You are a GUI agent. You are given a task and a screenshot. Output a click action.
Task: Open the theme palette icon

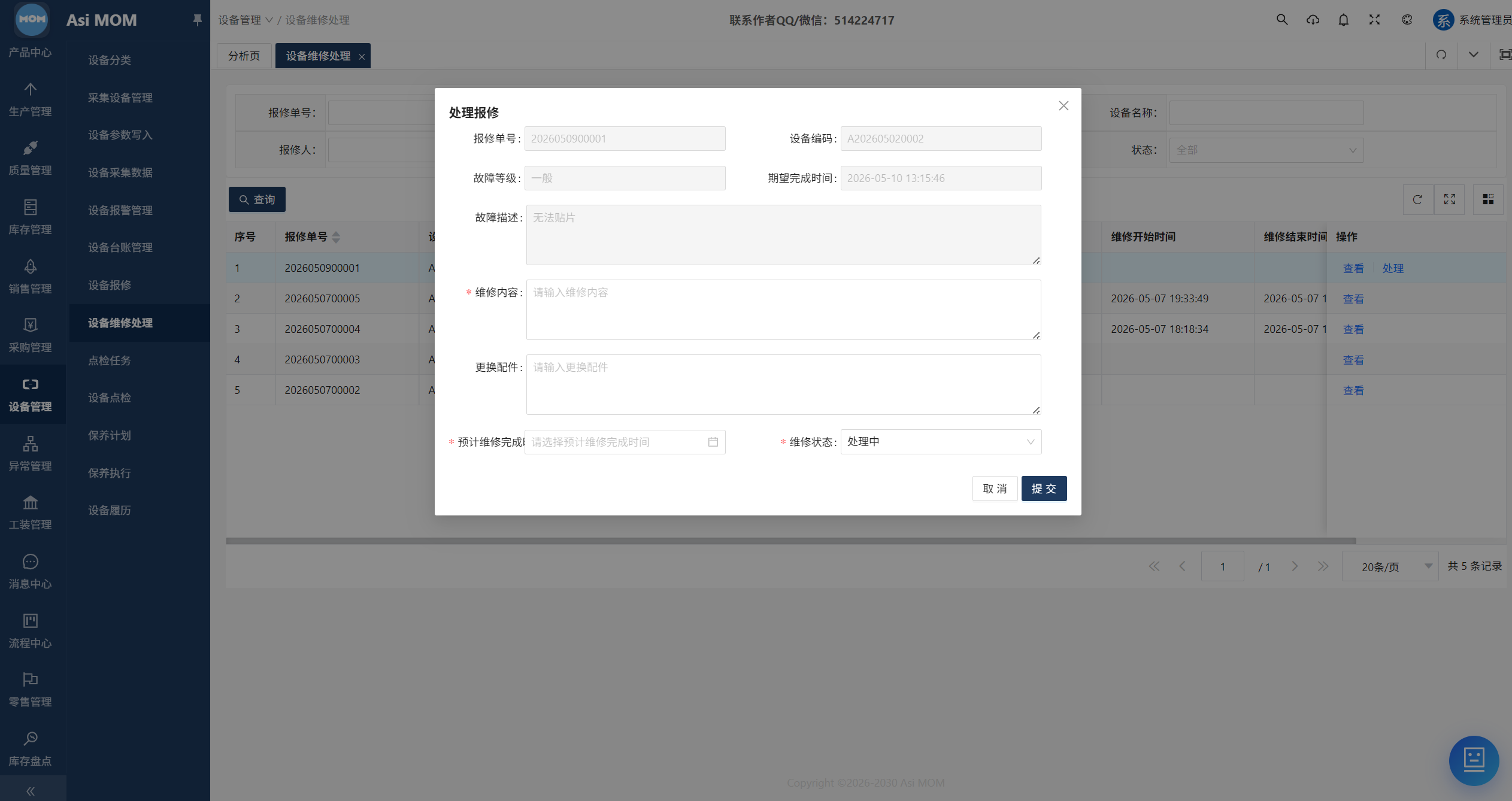tap(1407, 20)
